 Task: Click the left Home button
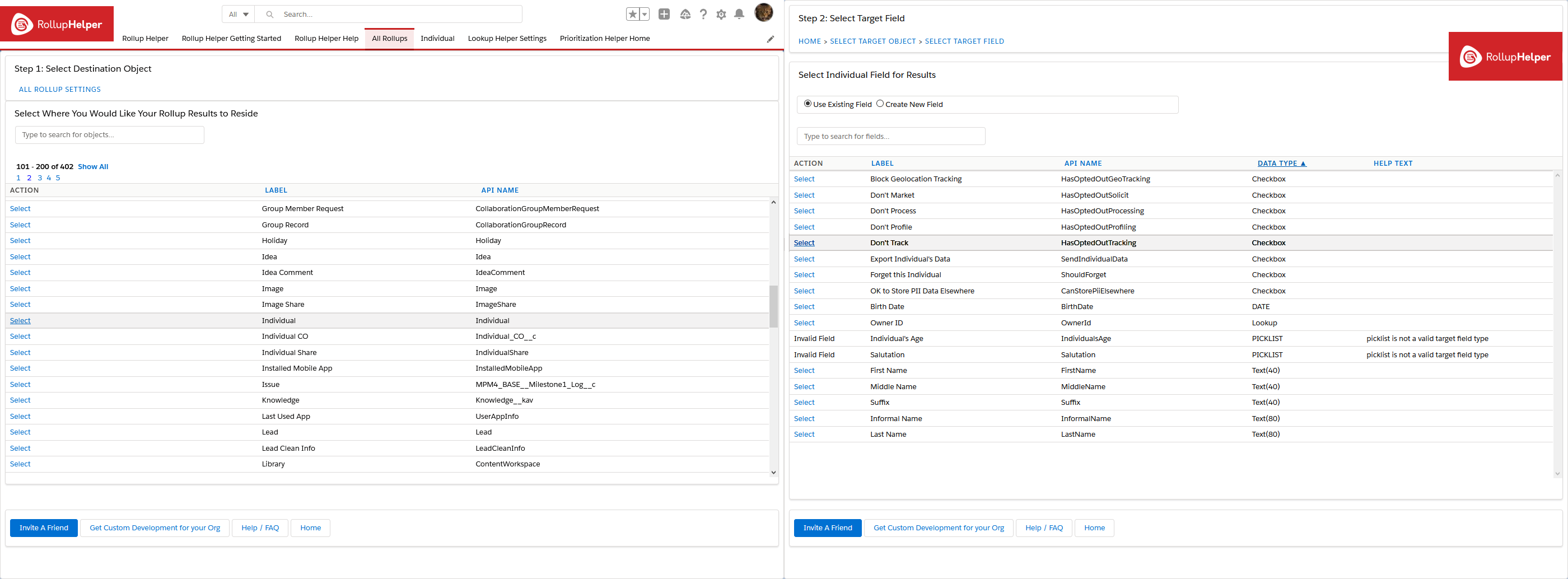(310, 528)
